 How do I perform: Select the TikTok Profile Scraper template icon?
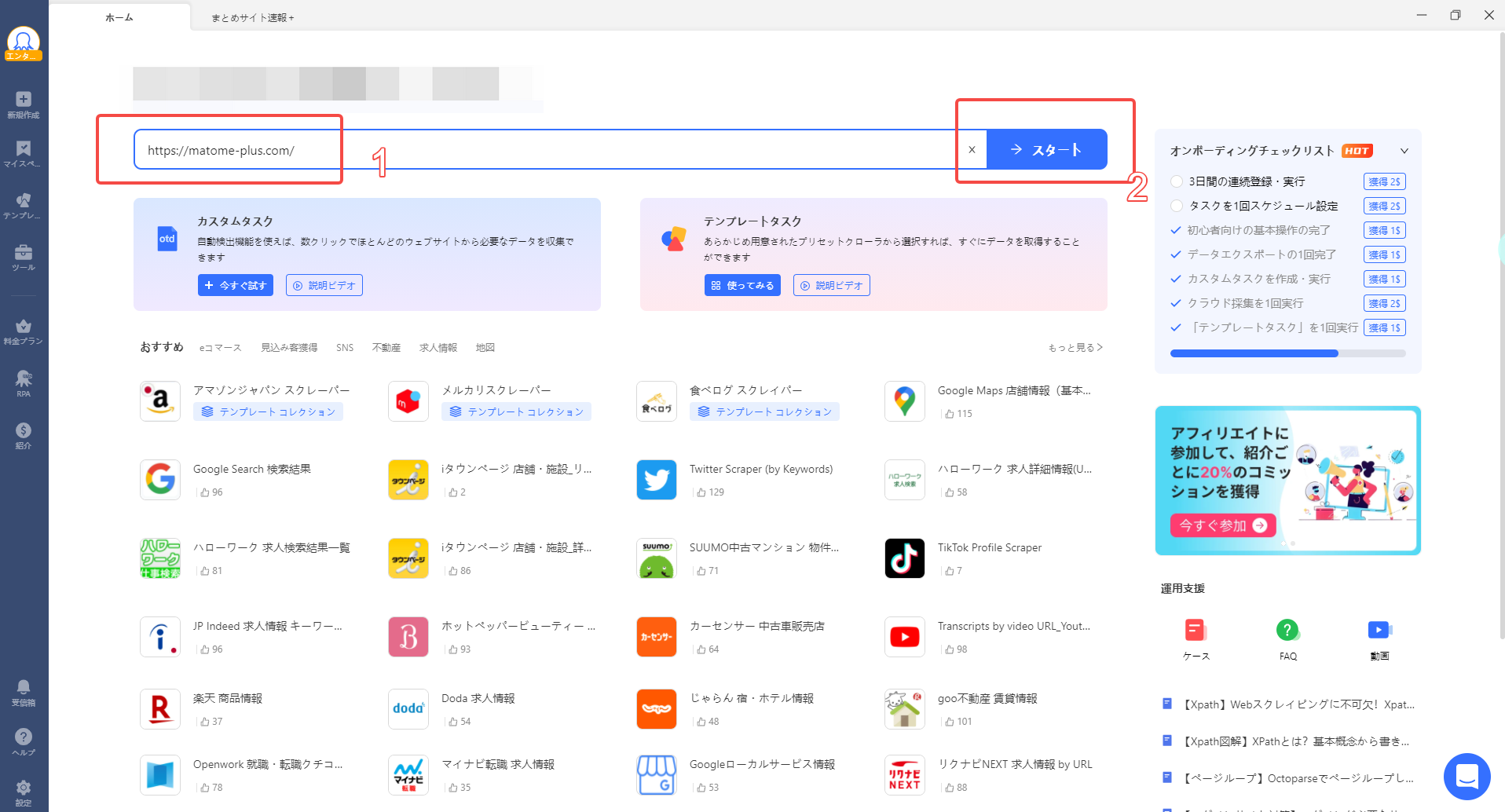[904, 558]
